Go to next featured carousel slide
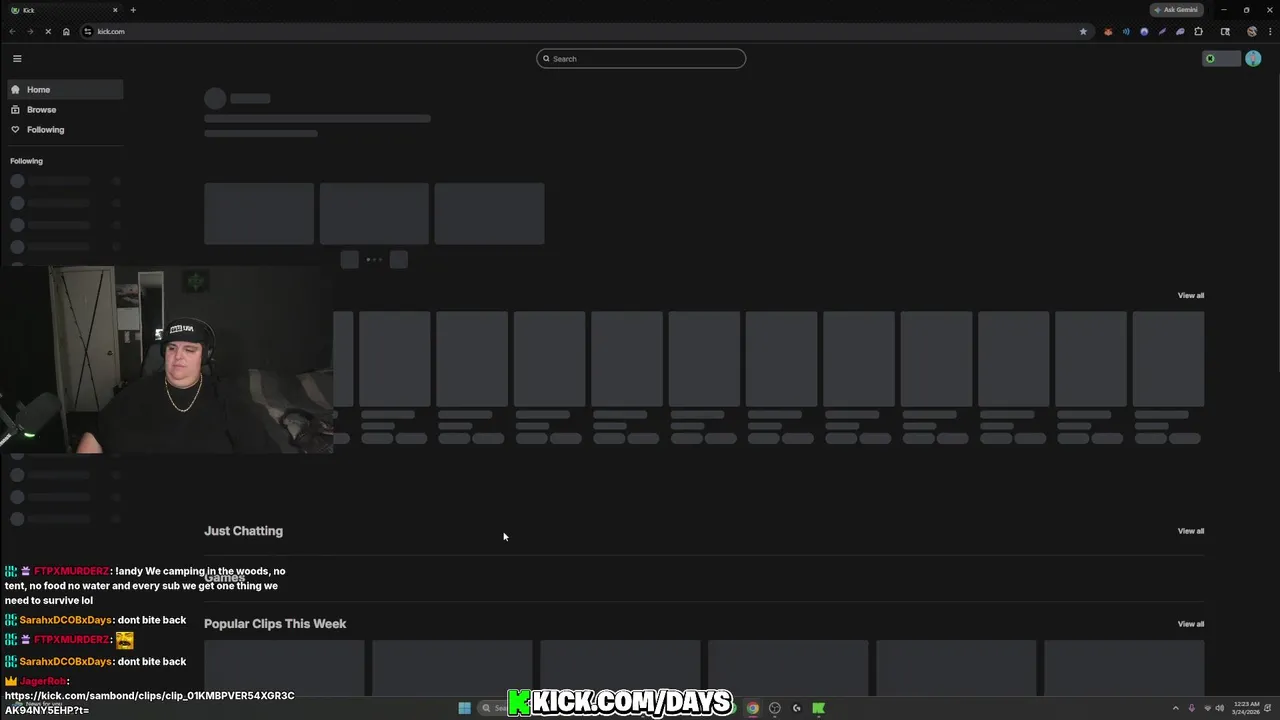 [398, 260]
